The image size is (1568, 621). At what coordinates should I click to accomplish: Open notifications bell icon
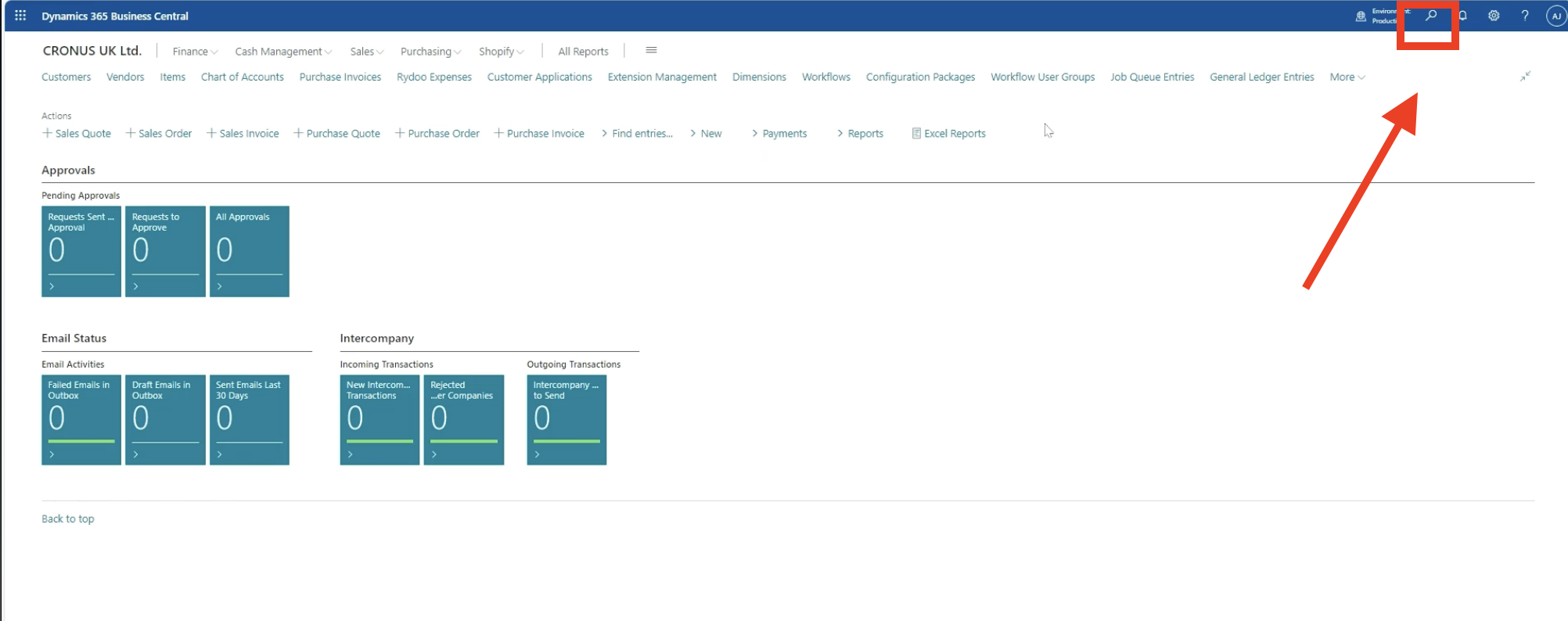coord(1462,16)
